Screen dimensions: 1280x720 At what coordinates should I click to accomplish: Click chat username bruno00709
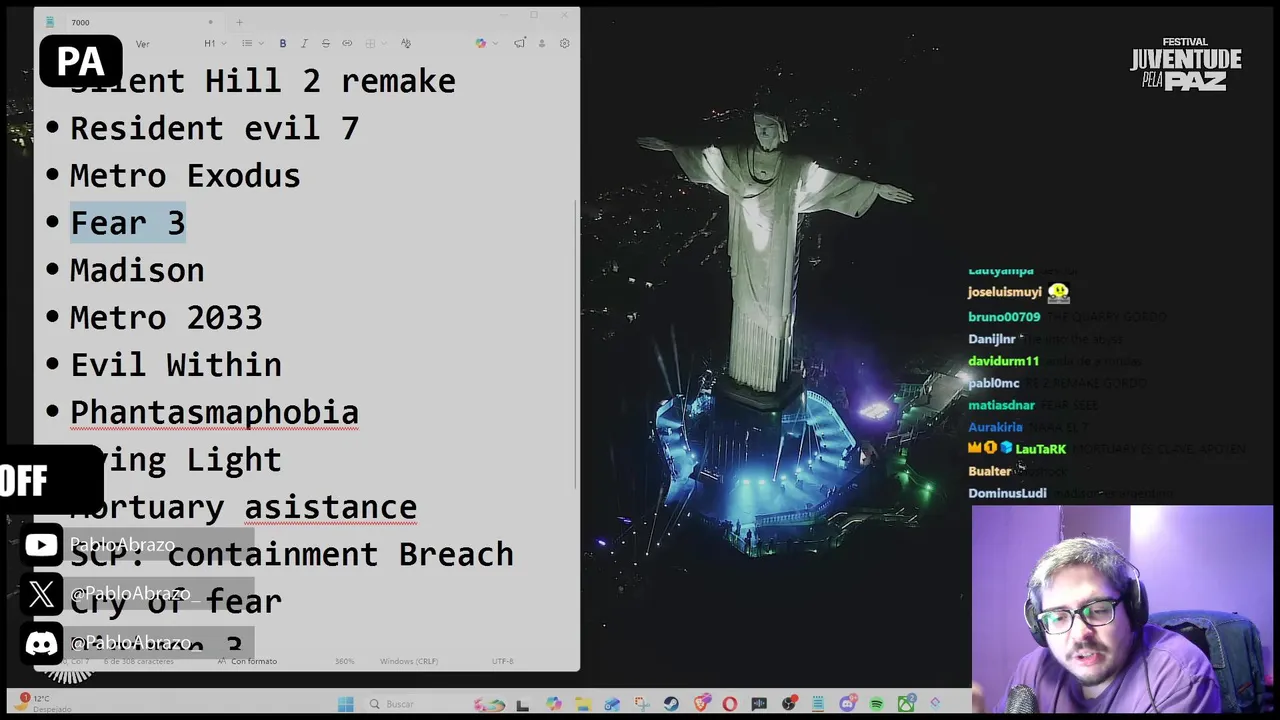point(1004,317)
